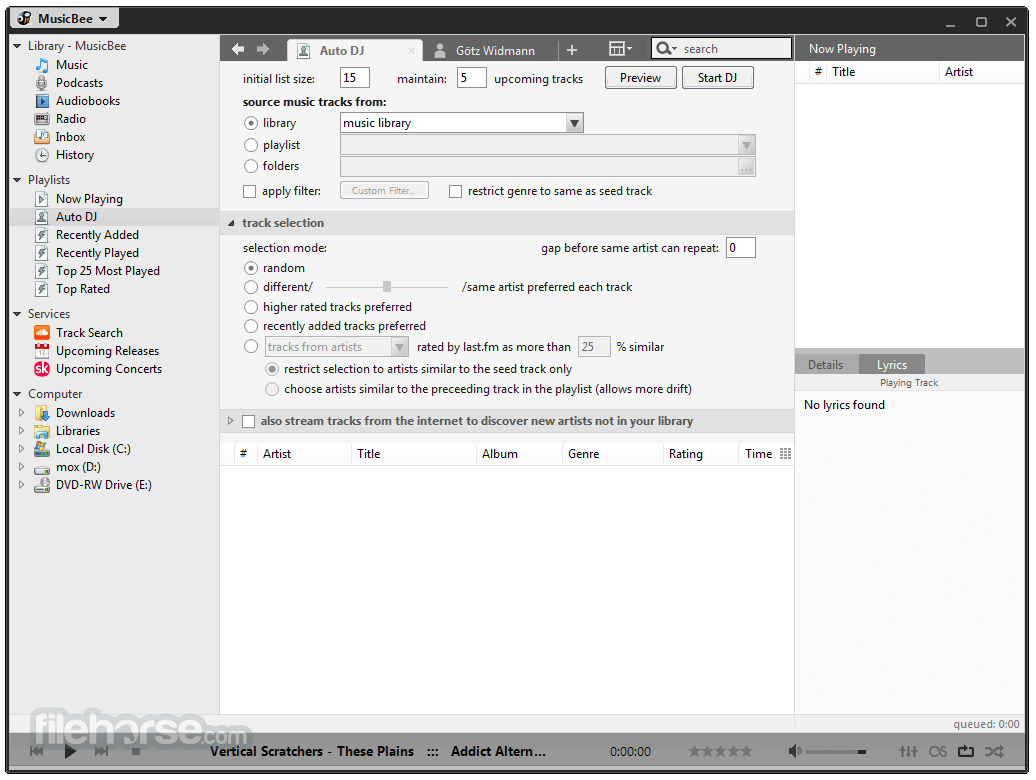Expand the Downloads folder node
This screenshot has height=780, width=1036.
tap(21, 413)
